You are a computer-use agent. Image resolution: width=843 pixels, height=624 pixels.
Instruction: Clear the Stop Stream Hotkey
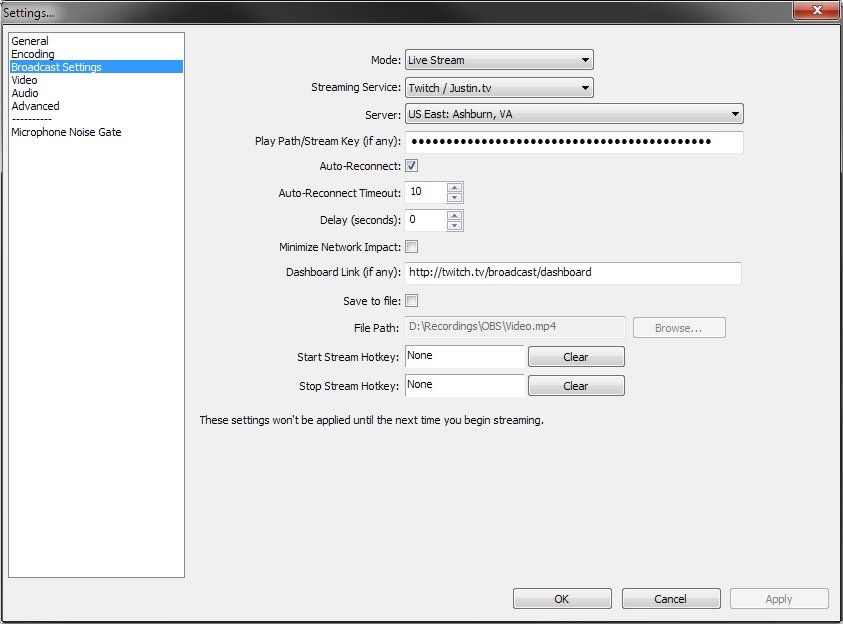576,385
